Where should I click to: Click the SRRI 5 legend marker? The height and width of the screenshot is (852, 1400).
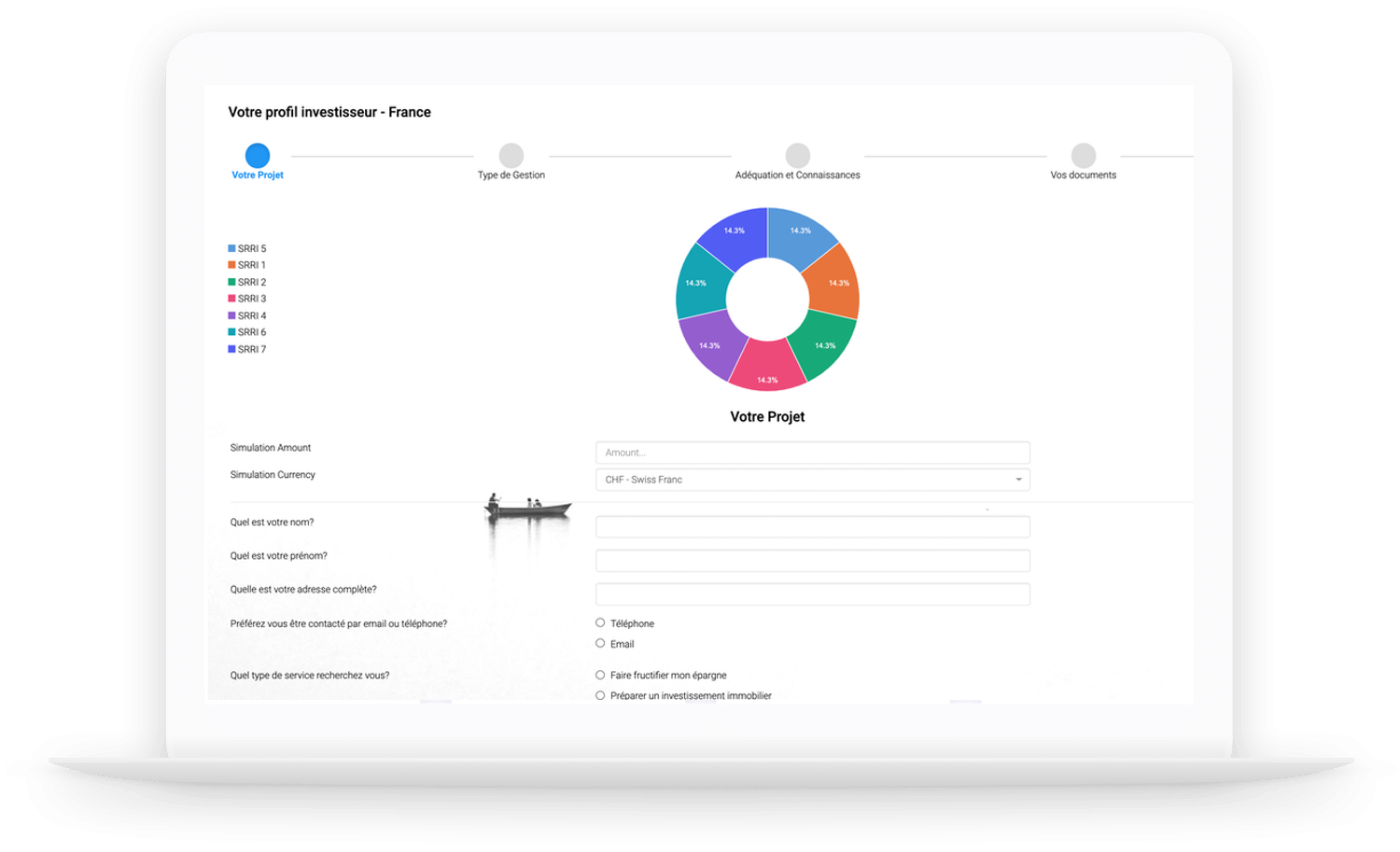click(231, 247)
